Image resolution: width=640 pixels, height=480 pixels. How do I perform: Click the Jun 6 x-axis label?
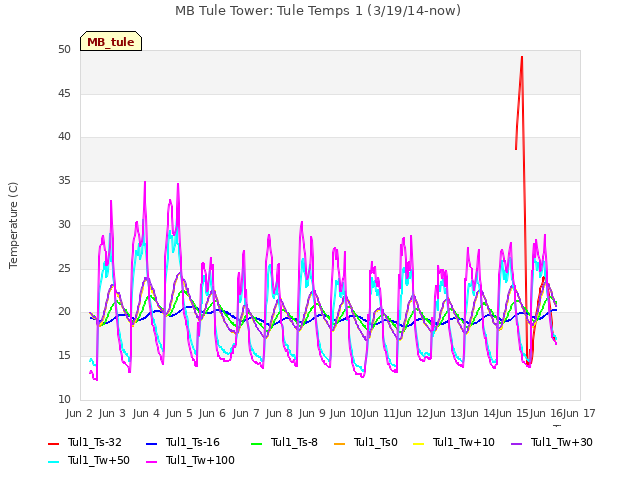(x=212, y=413)
